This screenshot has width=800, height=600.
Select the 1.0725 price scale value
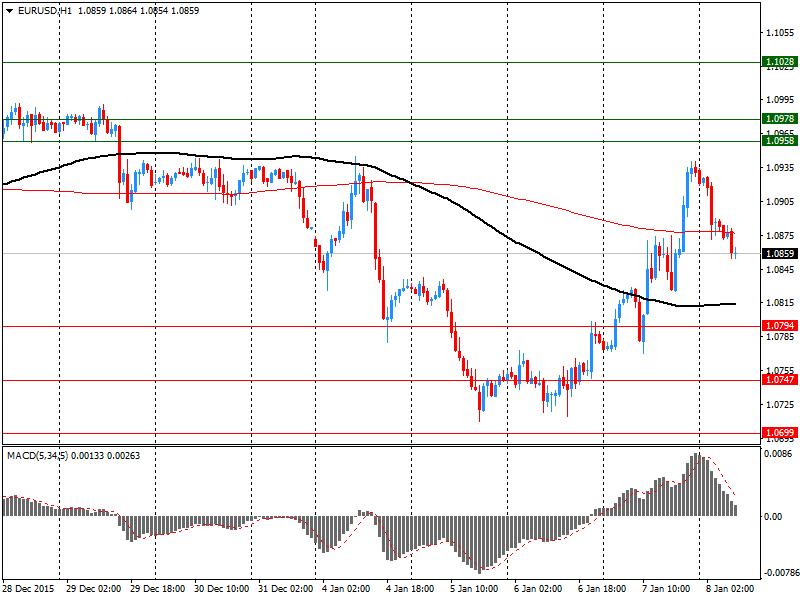pyautogui.click(x=780, y=404)
